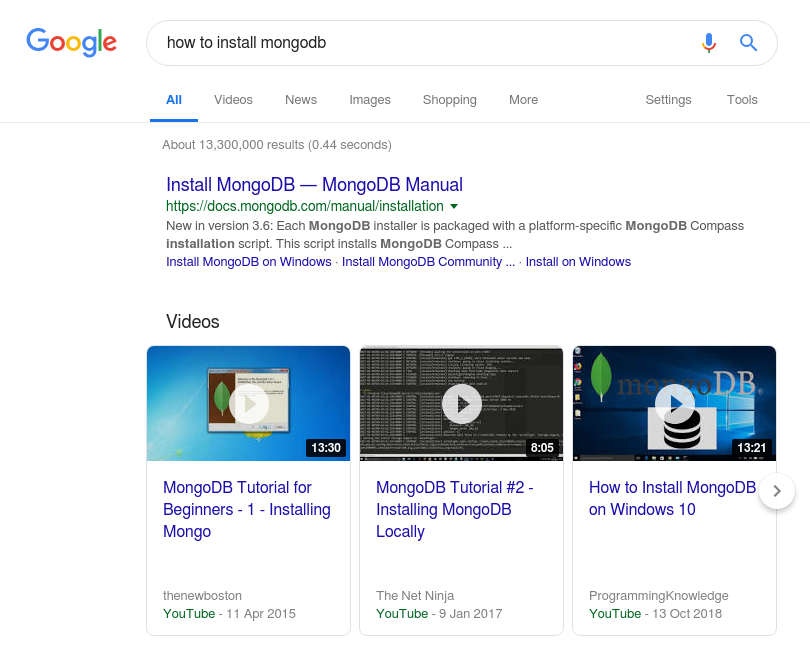Open 'Install MongoDB Community ...' sitelink
This screenshot has width=810, height=660.
(428, 262)
